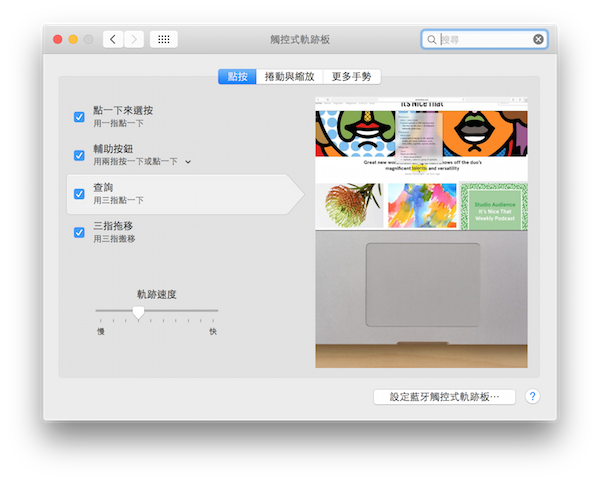Click the magnifier icon in search field
The width and height of the screenshot is (600, 482).
pos(431,39)
